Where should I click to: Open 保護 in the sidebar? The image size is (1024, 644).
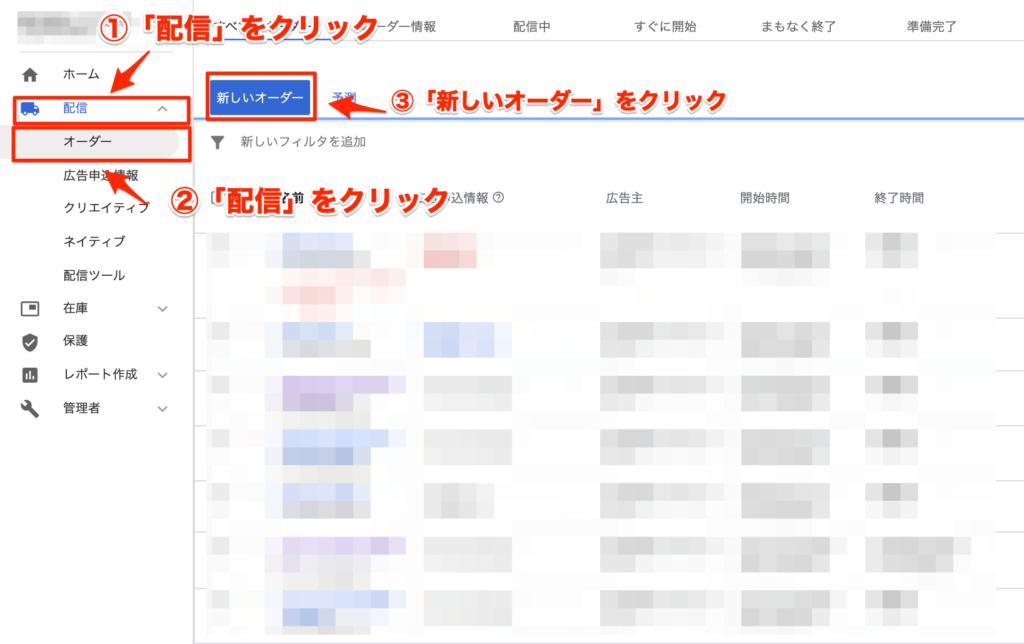[75, 341]
